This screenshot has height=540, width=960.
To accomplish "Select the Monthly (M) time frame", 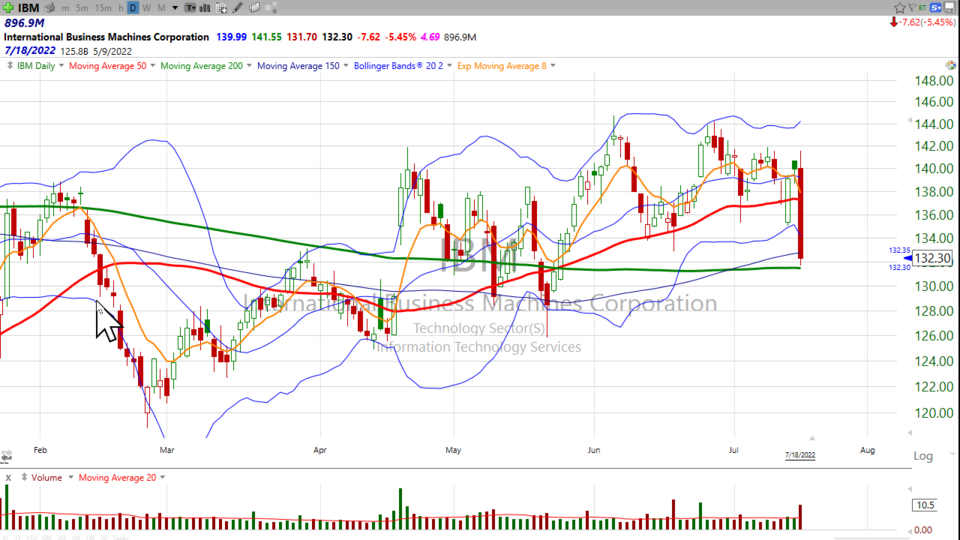I will click(x=161, y=8).
